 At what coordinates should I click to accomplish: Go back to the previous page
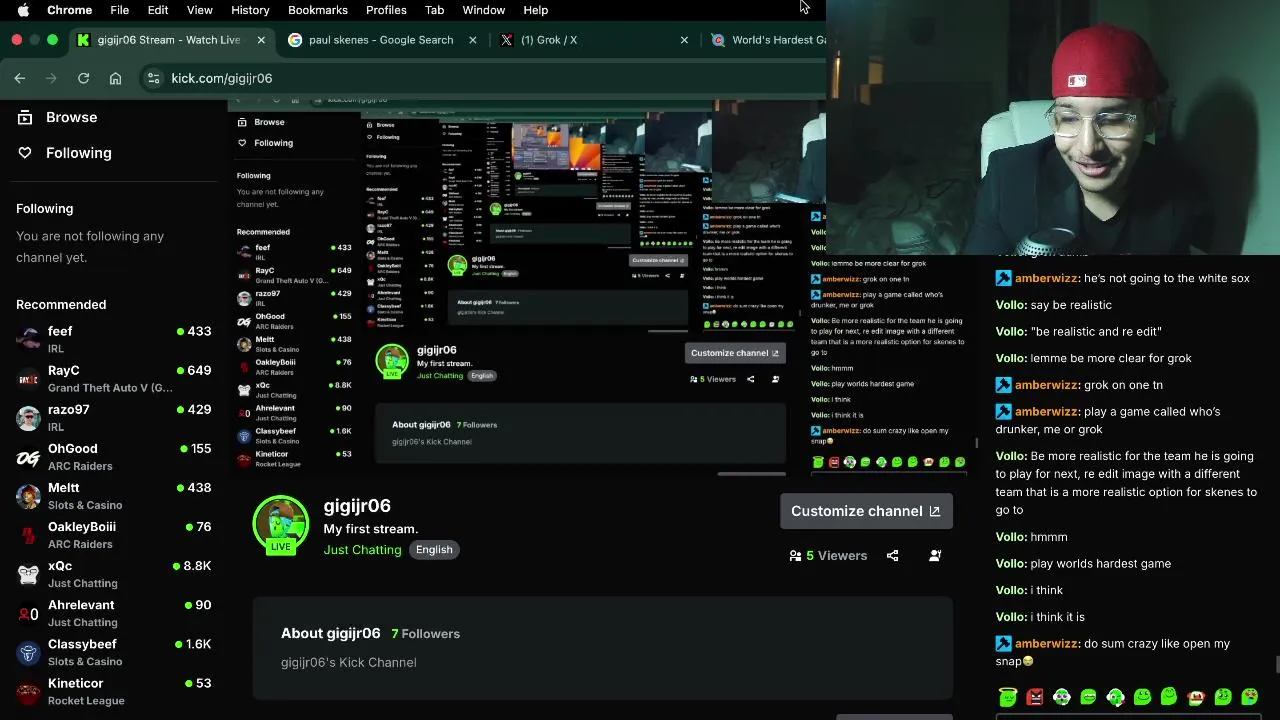(x=20, y=78)
